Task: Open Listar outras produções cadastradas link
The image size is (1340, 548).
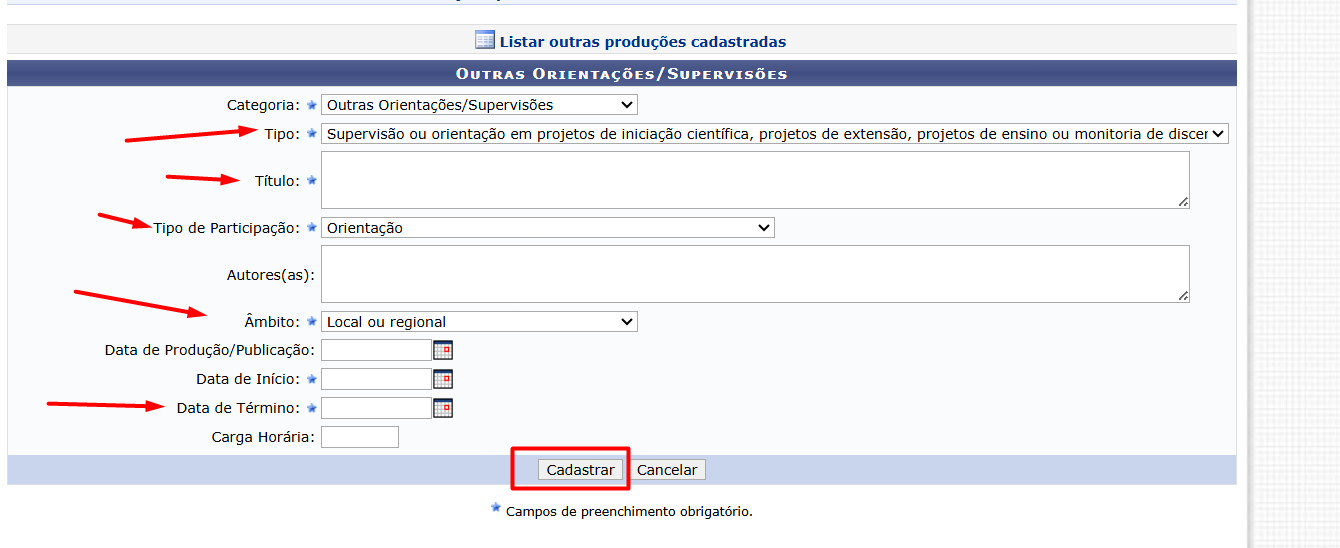Action: click(x=642, y=42)
